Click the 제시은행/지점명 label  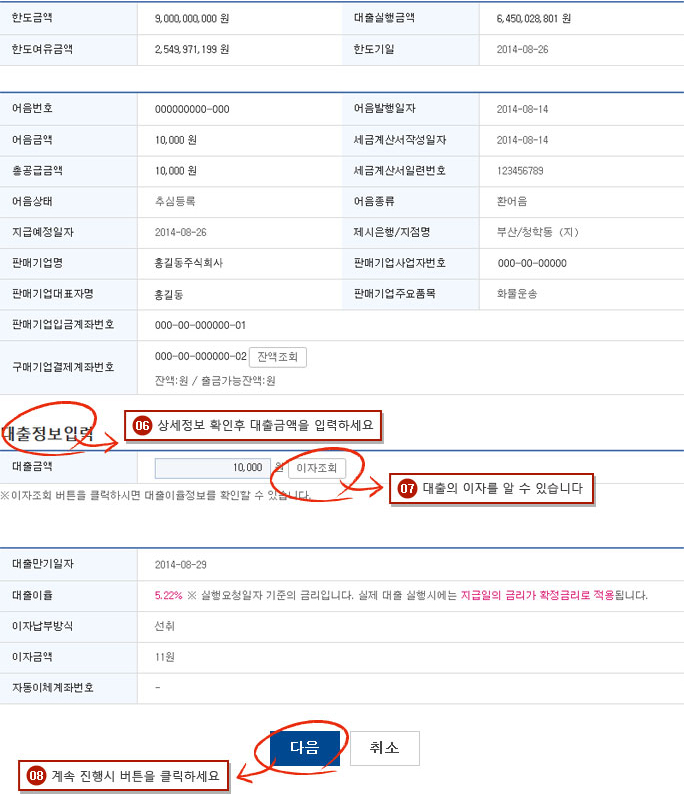[392, 232]
